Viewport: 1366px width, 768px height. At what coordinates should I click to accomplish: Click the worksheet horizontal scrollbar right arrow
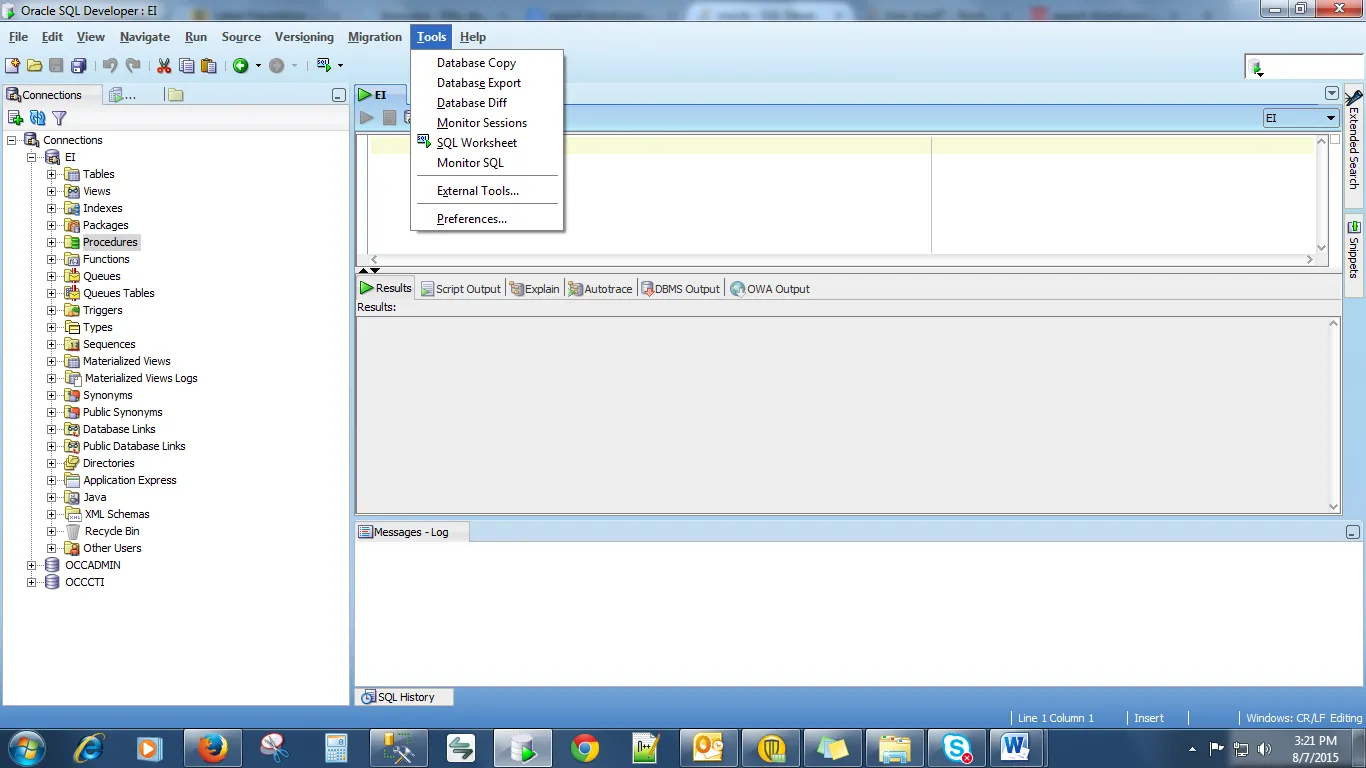click(1309, 259)
